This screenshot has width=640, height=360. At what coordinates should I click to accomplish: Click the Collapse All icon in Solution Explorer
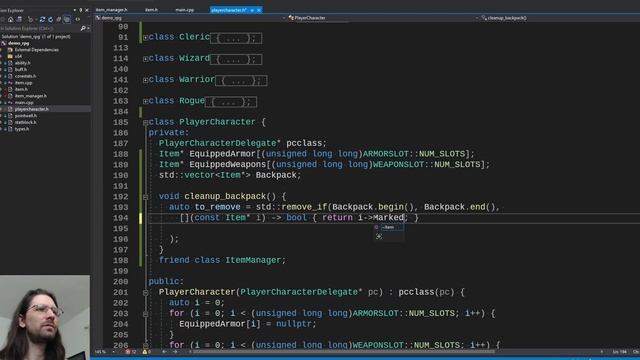[x=58, y=19]
